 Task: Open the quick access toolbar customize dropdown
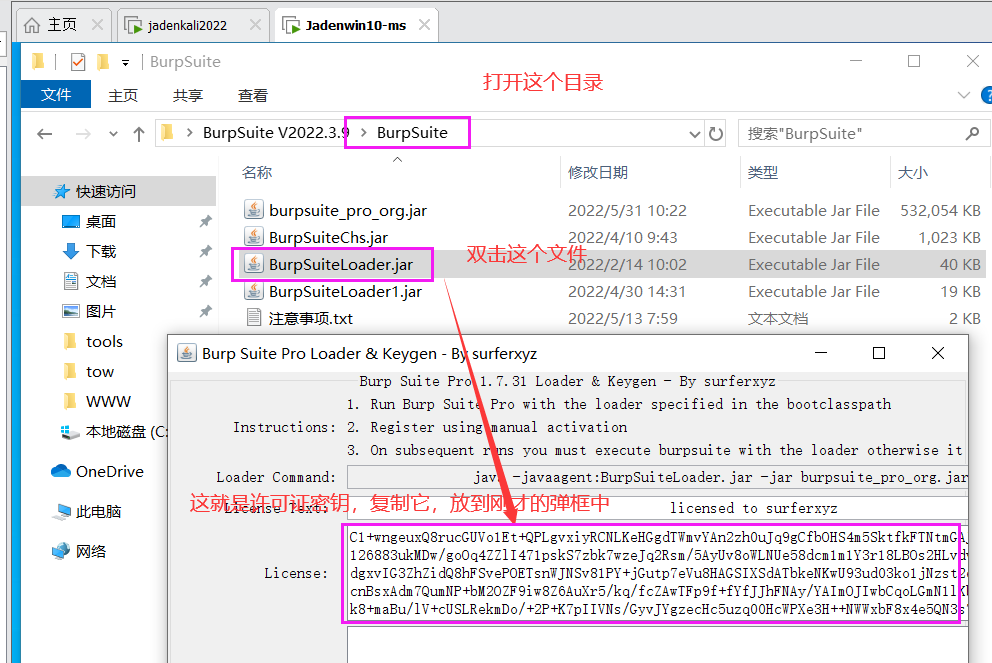(x=125, y=63)
